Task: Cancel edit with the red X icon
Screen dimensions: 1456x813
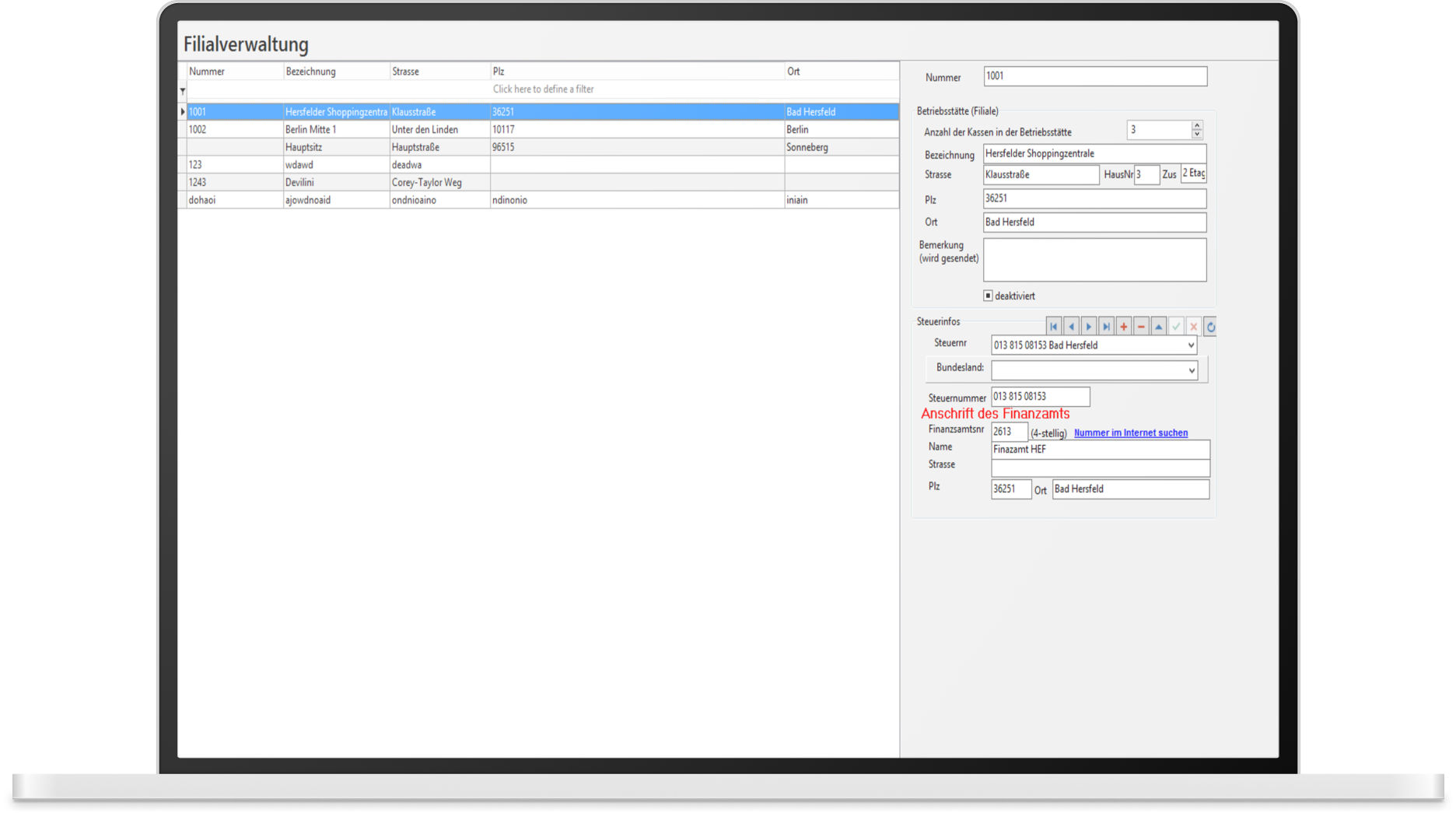Action: tap(1193, 327)
